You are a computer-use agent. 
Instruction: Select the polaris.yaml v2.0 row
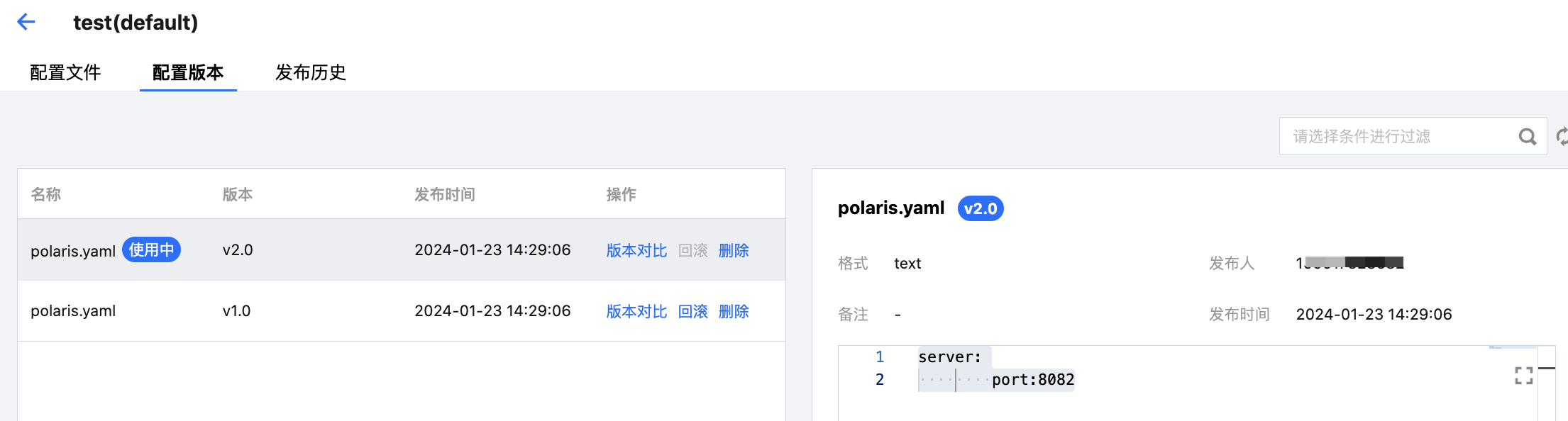tap(402, 249)
